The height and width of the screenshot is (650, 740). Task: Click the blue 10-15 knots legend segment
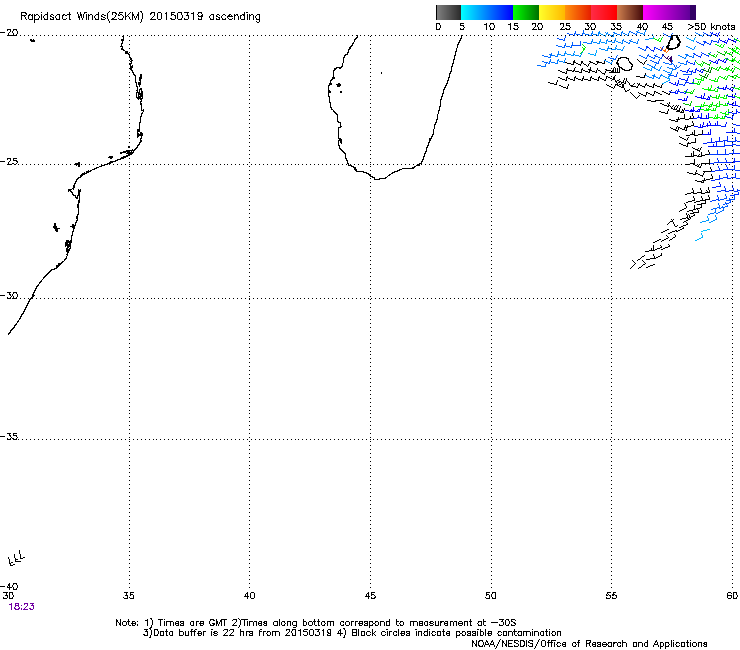click(500, 12)
